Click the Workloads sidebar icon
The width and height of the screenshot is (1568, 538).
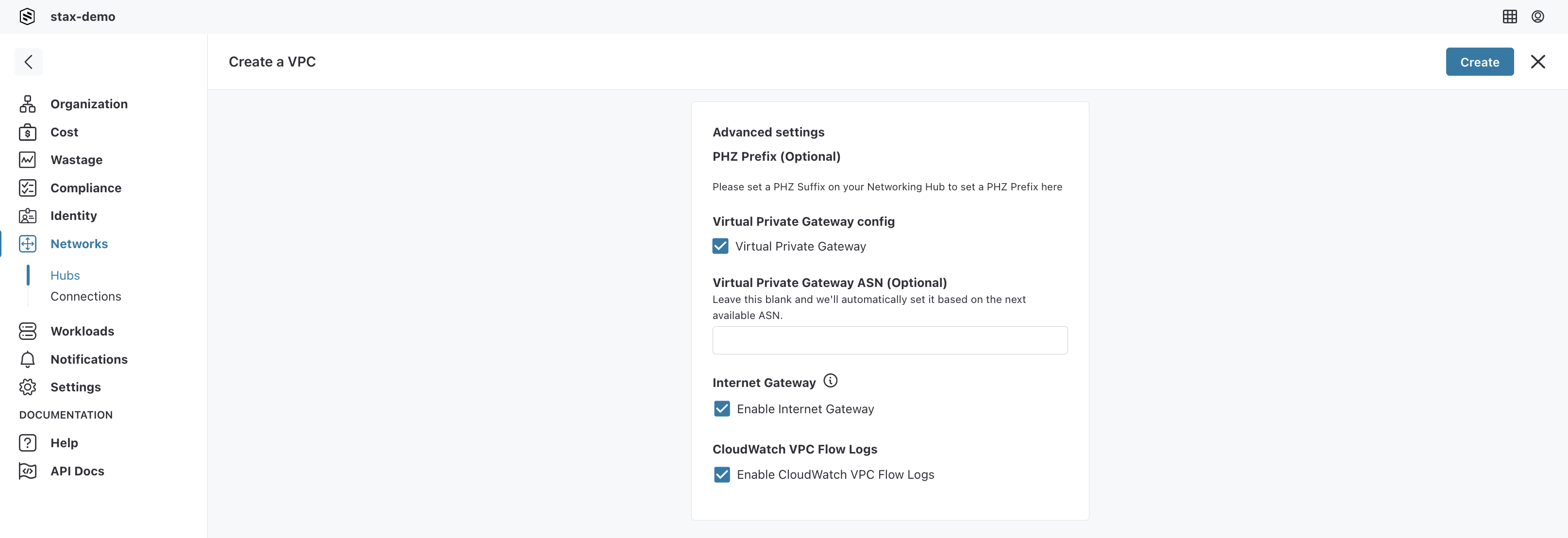pyautogui.click(x=27, y=331)
